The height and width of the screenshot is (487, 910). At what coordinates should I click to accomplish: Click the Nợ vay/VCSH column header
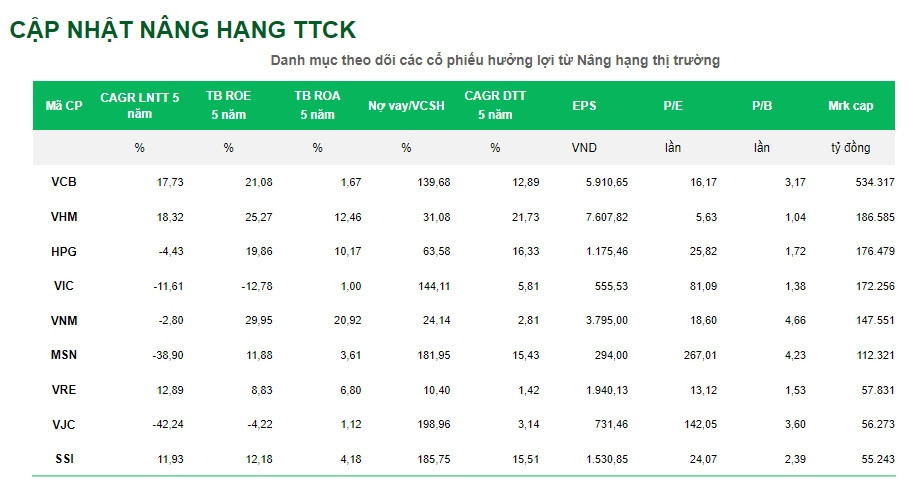(406, 106)
